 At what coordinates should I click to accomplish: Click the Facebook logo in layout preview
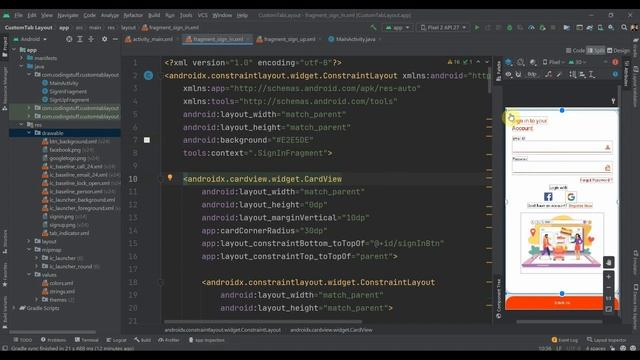point(548,197)
